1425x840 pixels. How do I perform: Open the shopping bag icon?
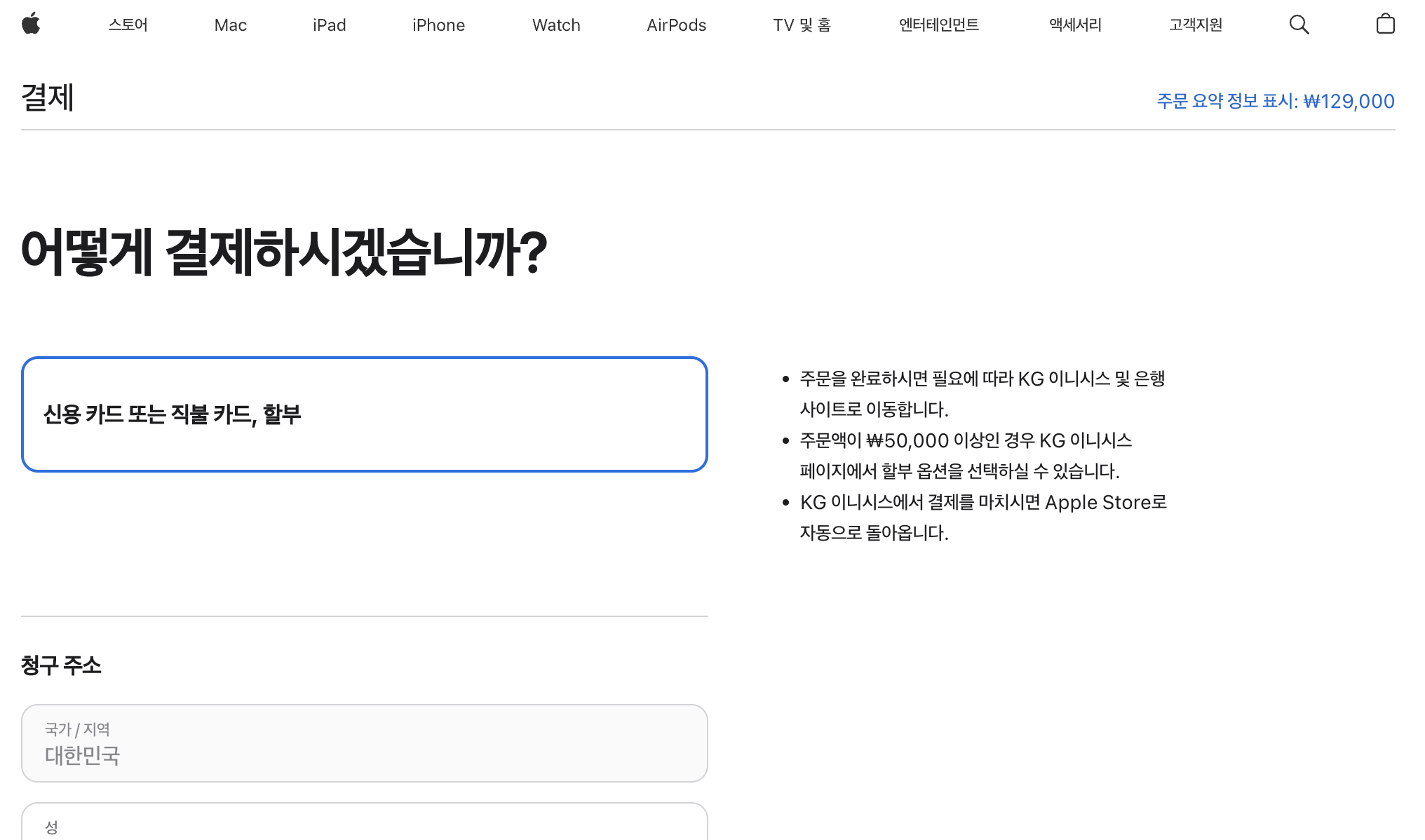(x=1385, y=24)
